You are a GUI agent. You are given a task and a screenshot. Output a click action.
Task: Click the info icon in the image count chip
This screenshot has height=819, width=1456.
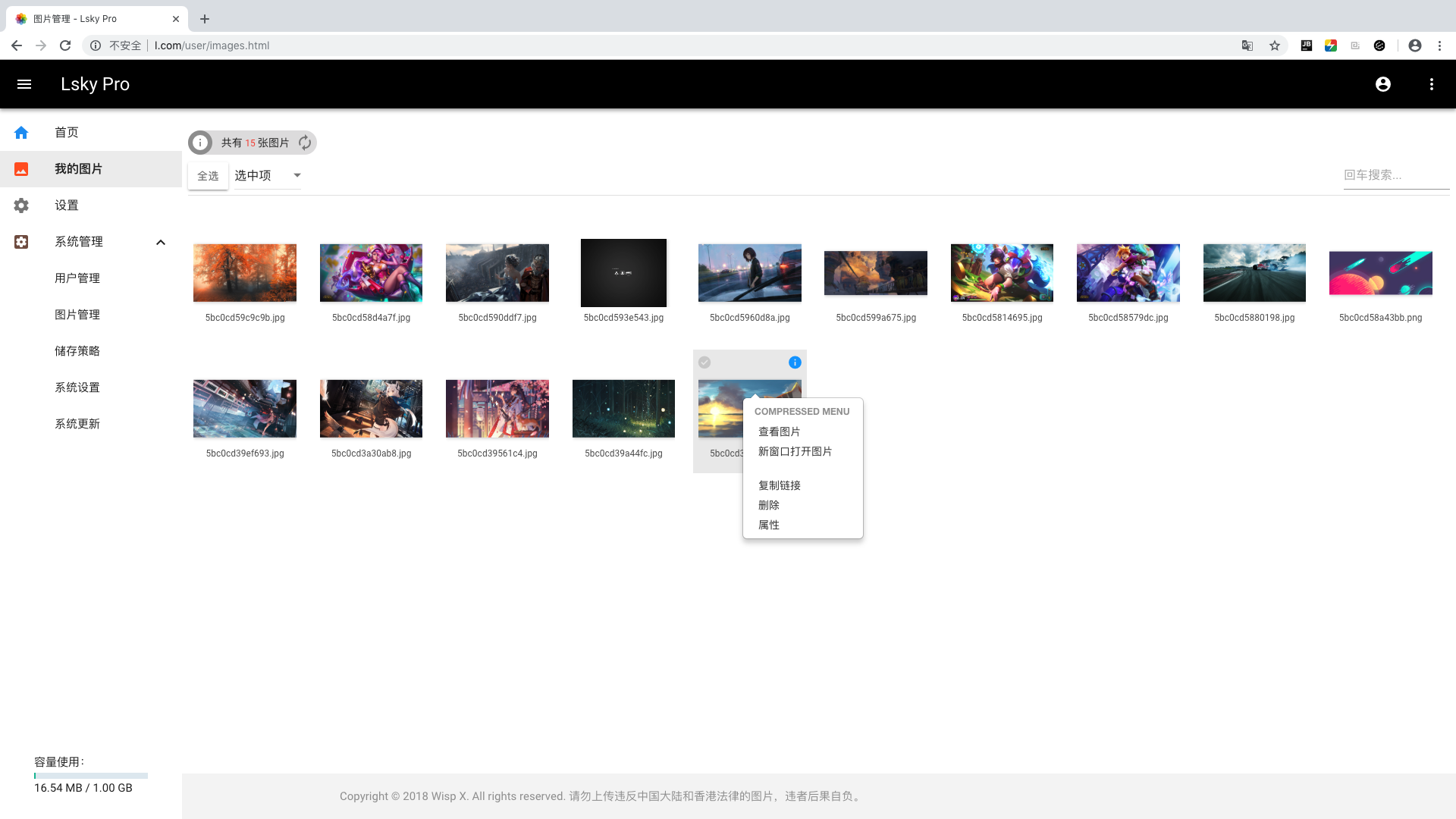(200, 143)
